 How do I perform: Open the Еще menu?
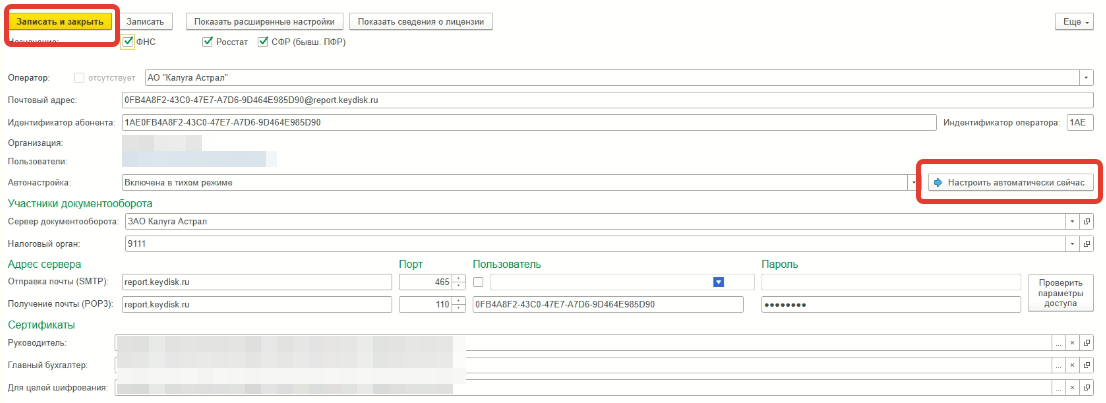pos(1074,21)
